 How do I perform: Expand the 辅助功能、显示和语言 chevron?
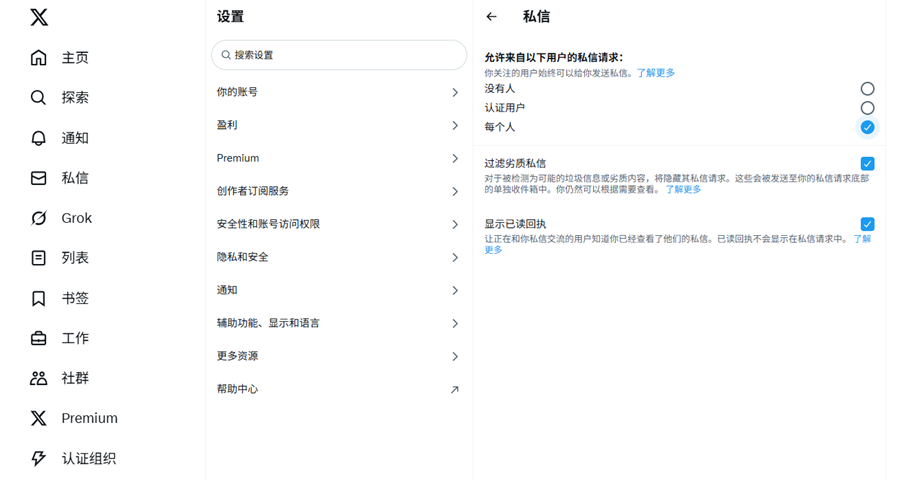click(455, 323)
